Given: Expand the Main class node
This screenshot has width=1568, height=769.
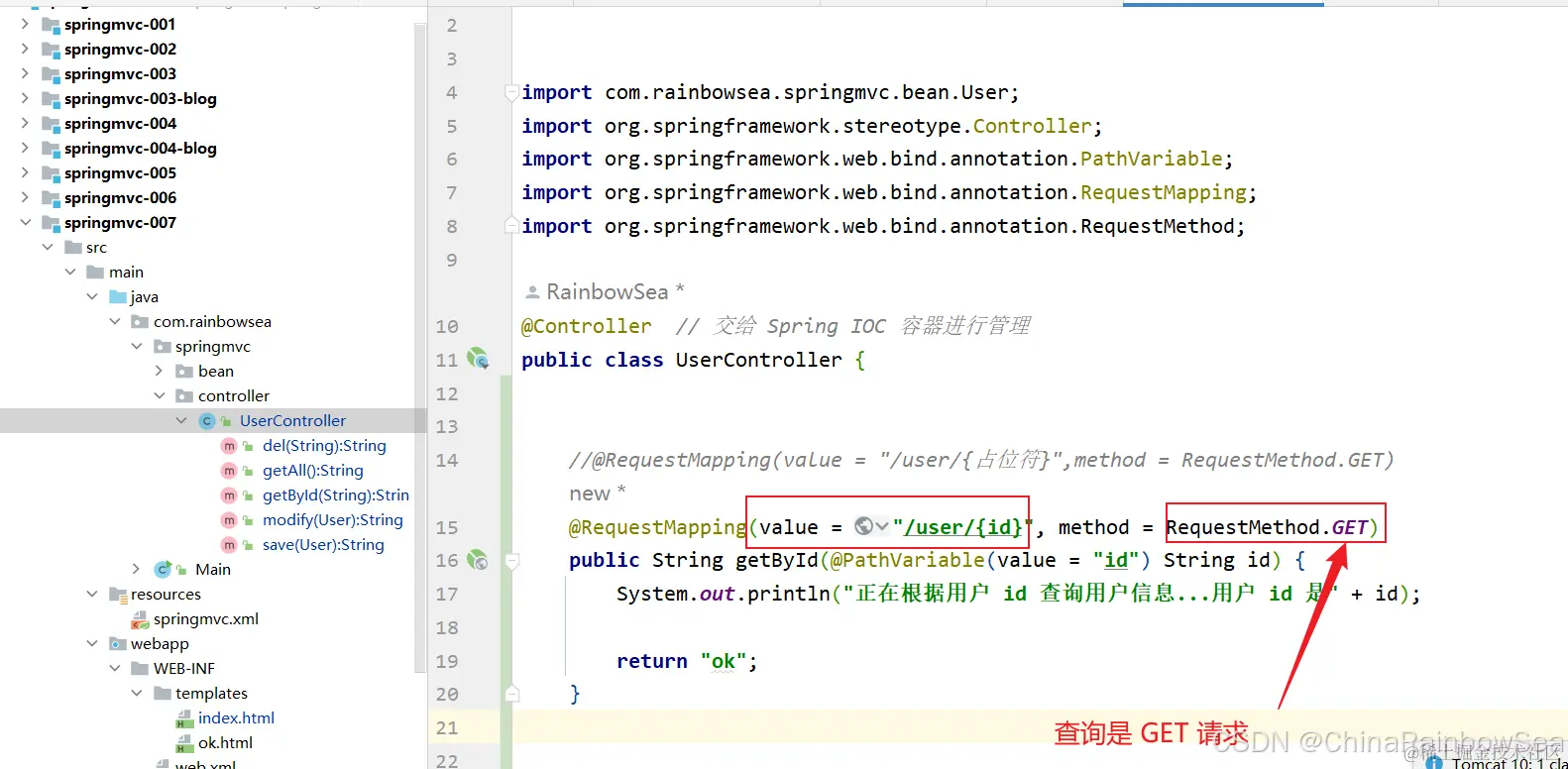Looking at the screenshot, I should pyautogui.click(x=137, y=569).
